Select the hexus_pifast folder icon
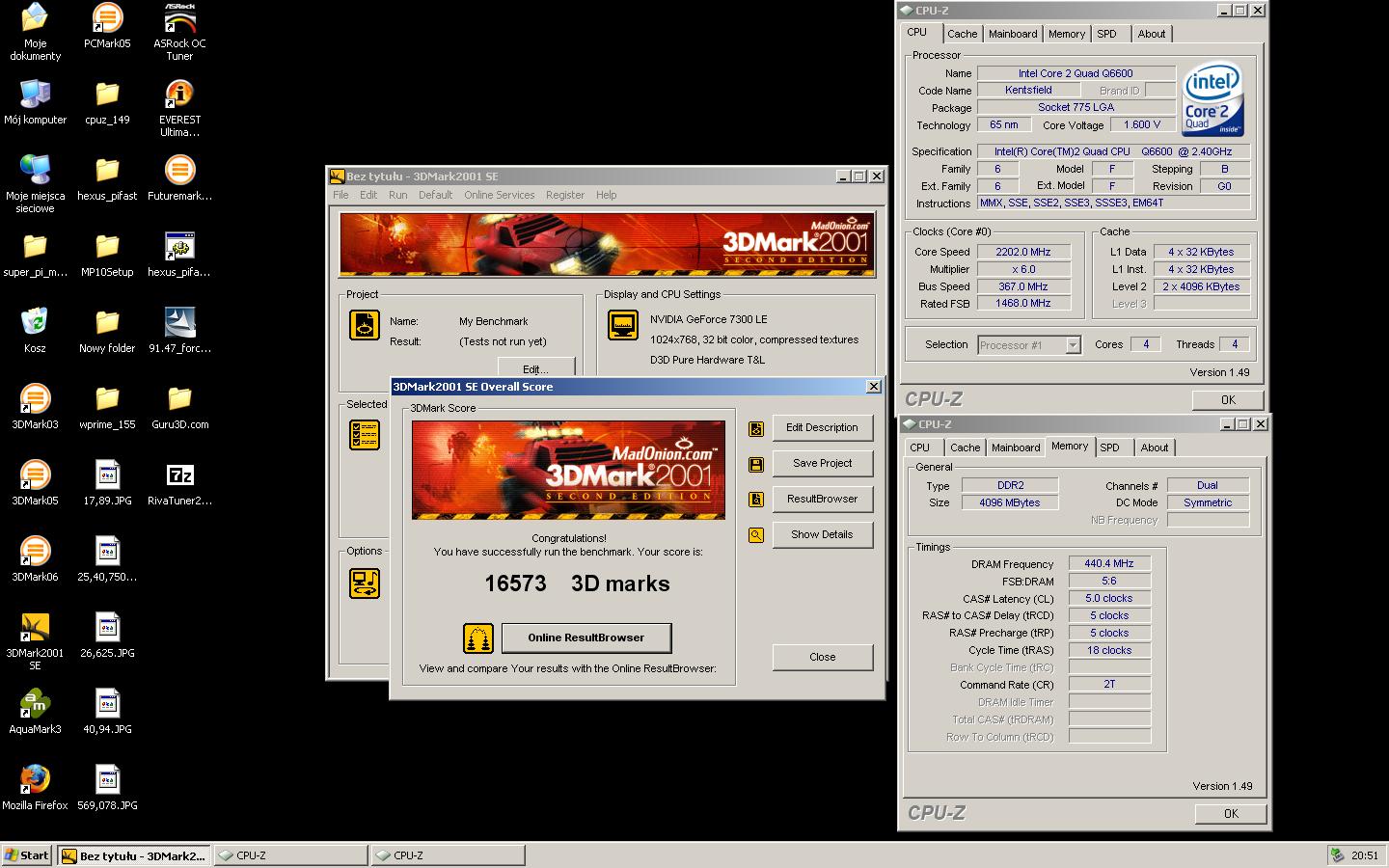 [107, 178]
